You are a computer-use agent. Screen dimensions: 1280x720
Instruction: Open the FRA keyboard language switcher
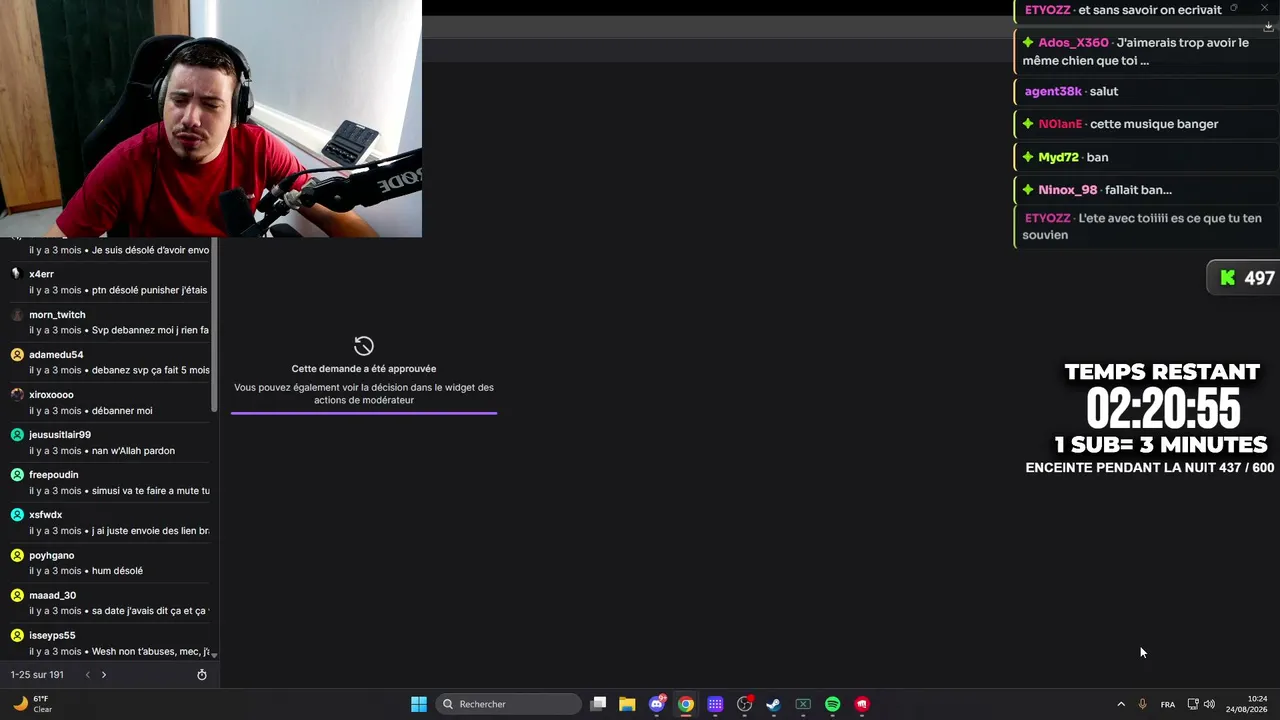pos(1168,704)
